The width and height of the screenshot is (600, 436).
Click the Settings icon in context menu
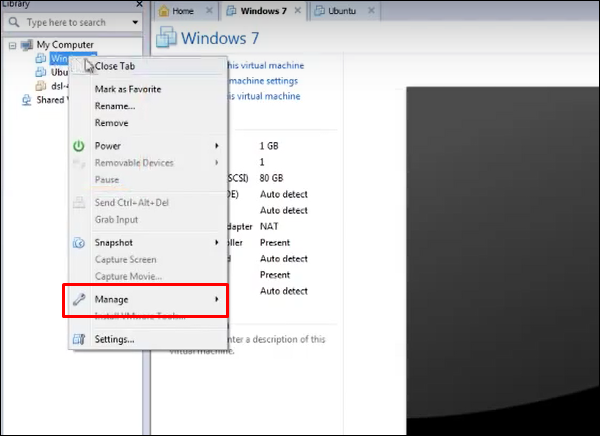point(79,339)
